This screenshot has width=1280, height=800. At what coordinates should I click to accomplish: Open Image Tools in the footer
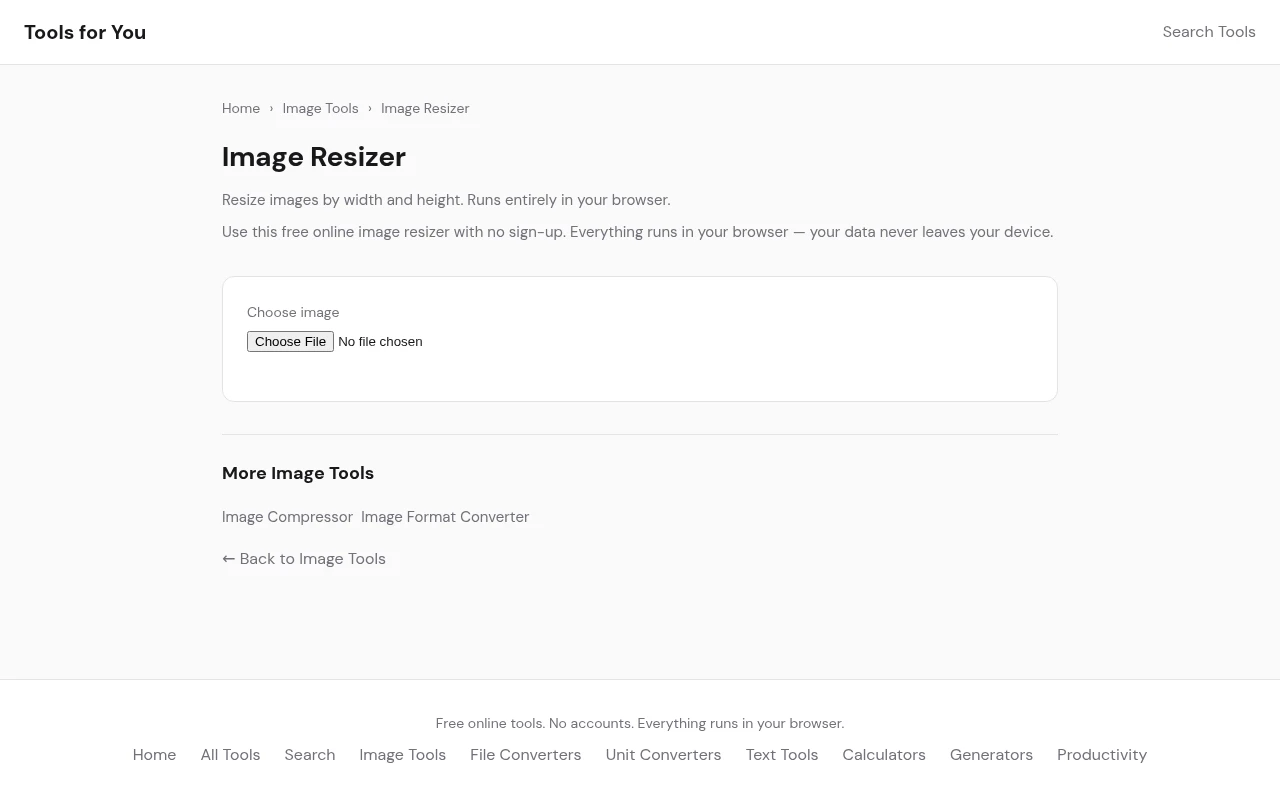[402, 755]
